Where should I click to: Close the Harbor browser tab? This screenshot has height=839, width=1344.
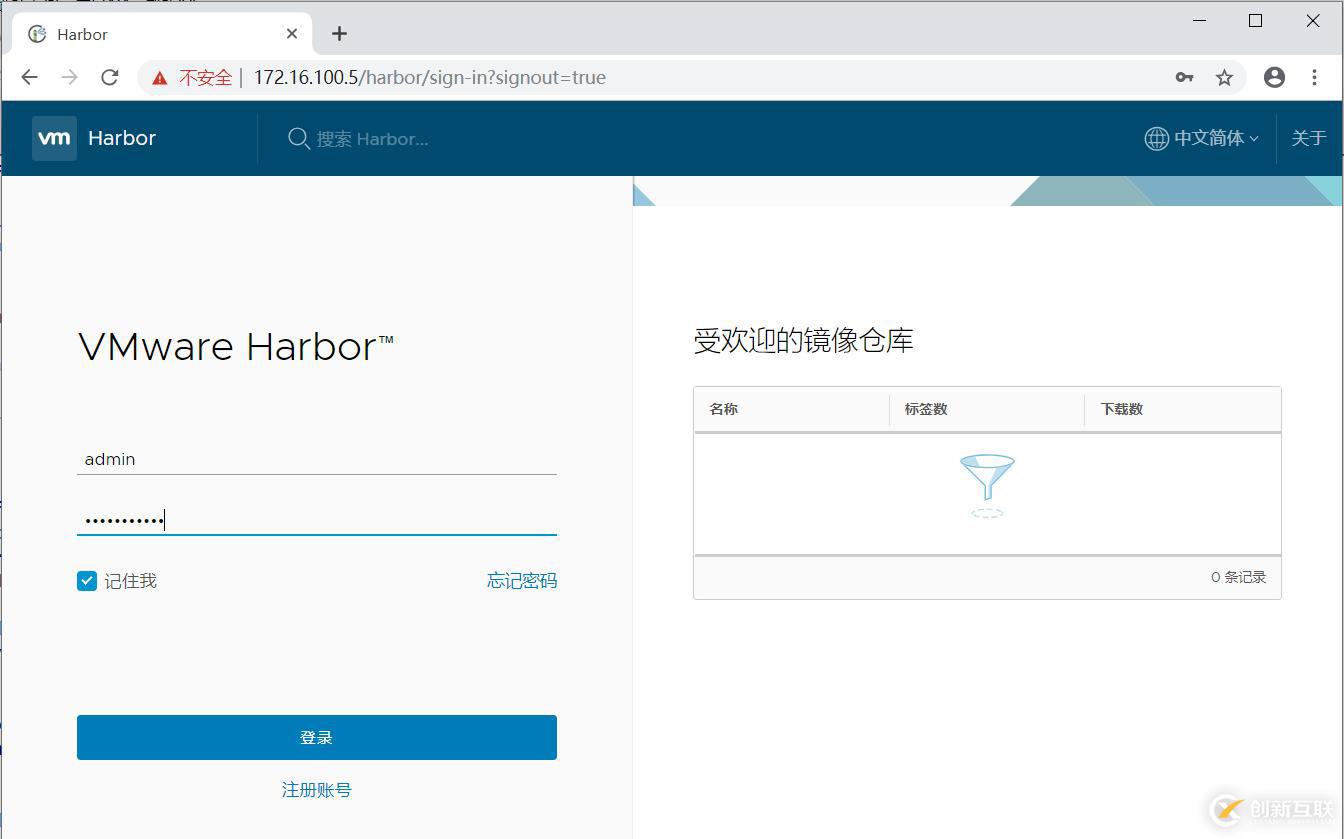pyautogui.click(x=292, y=34)
